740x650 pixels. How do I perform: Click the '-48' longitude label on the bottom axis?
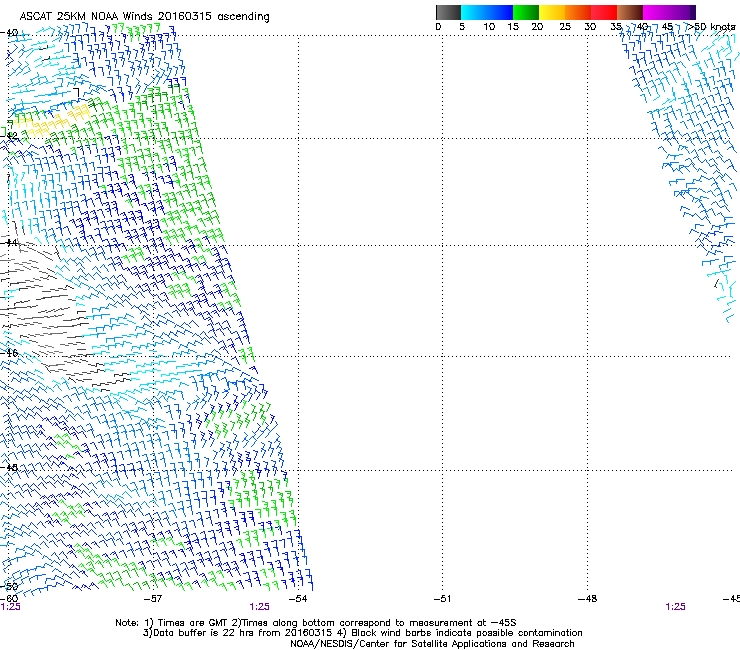click(x=588, y=599)
